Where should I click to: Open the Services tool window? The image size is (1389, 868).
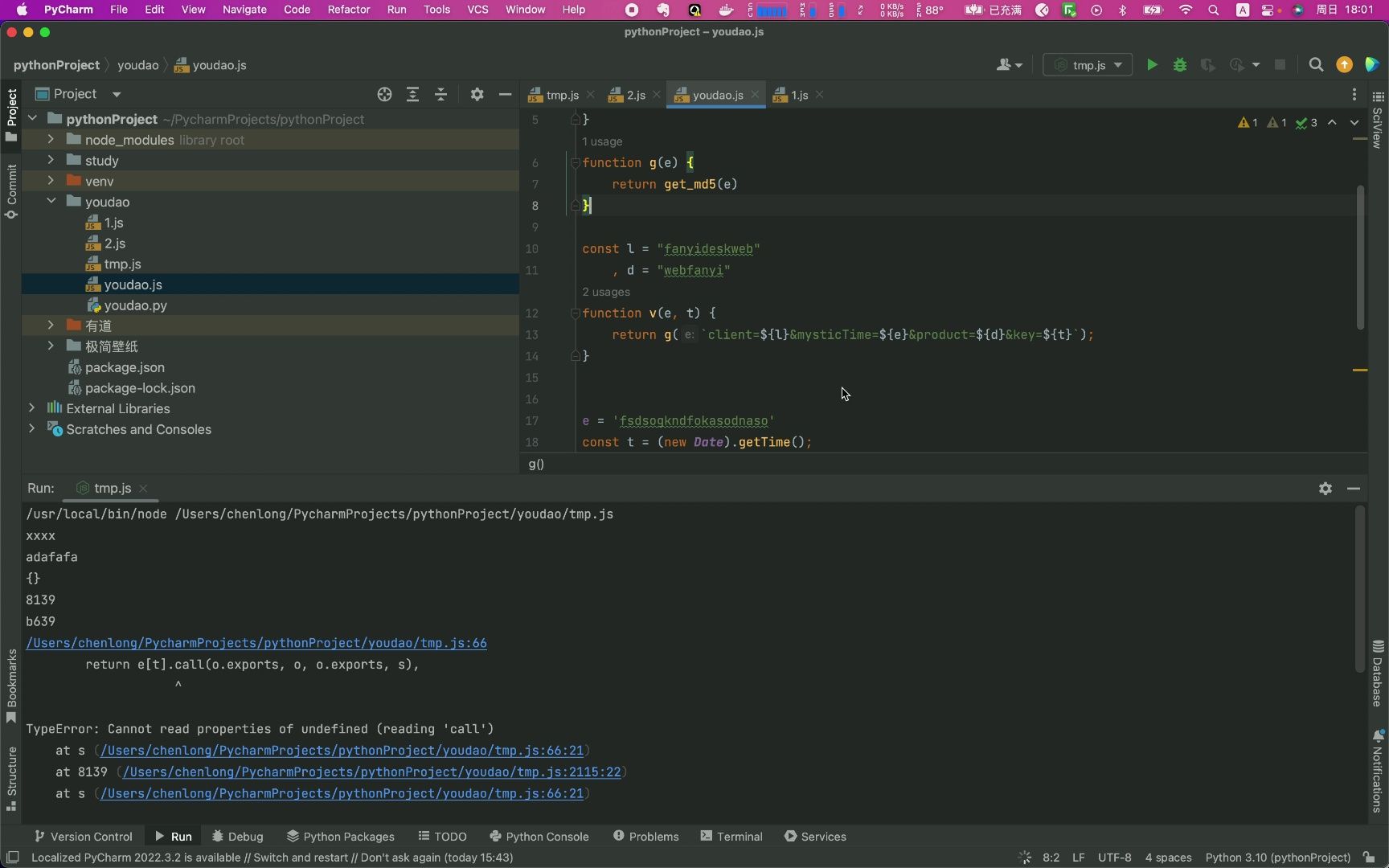(x=815, y=837)
